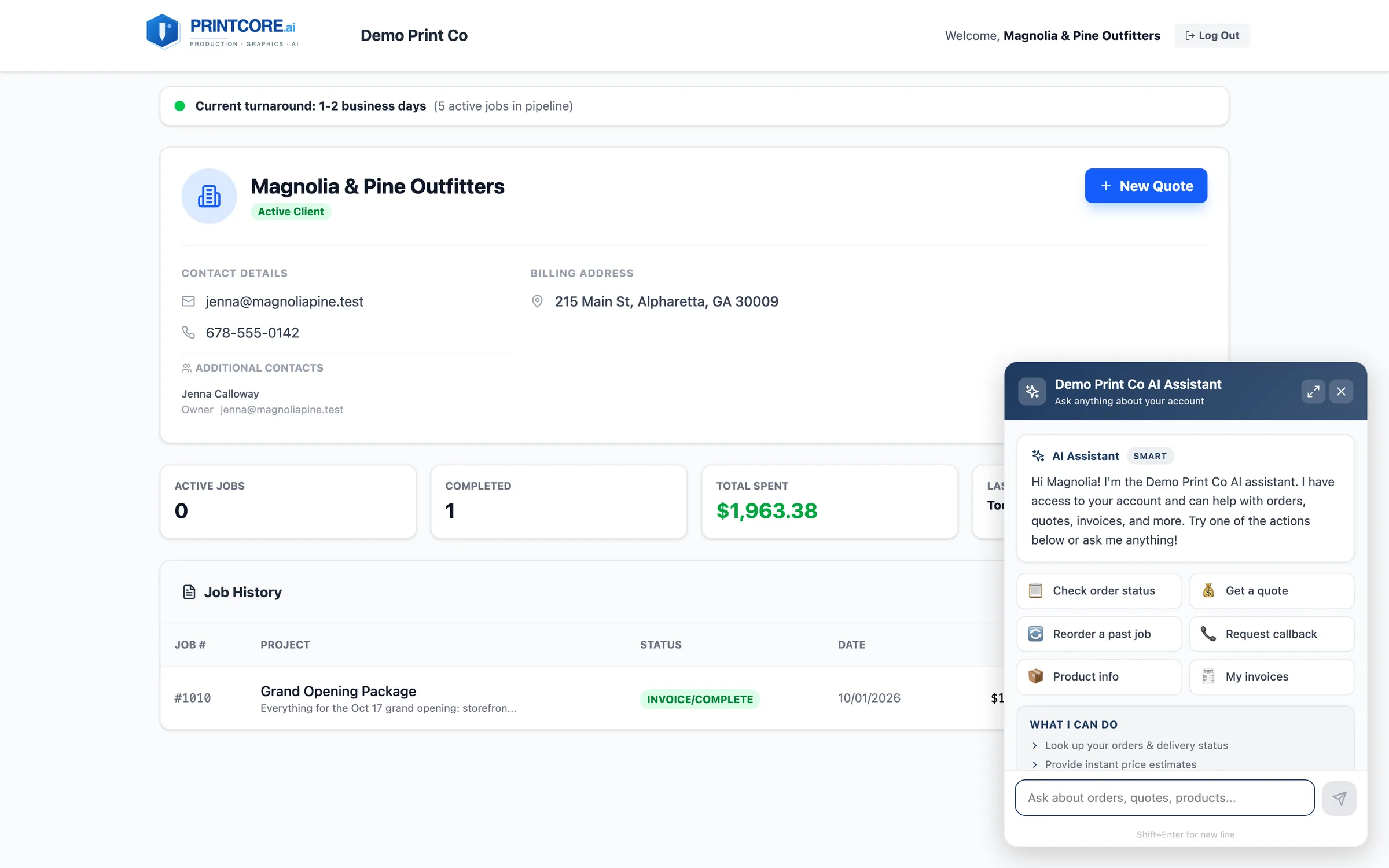This screenshot has height=868, width=1389.
Task: Click the Completed jobs card
Action: (559, 502)
